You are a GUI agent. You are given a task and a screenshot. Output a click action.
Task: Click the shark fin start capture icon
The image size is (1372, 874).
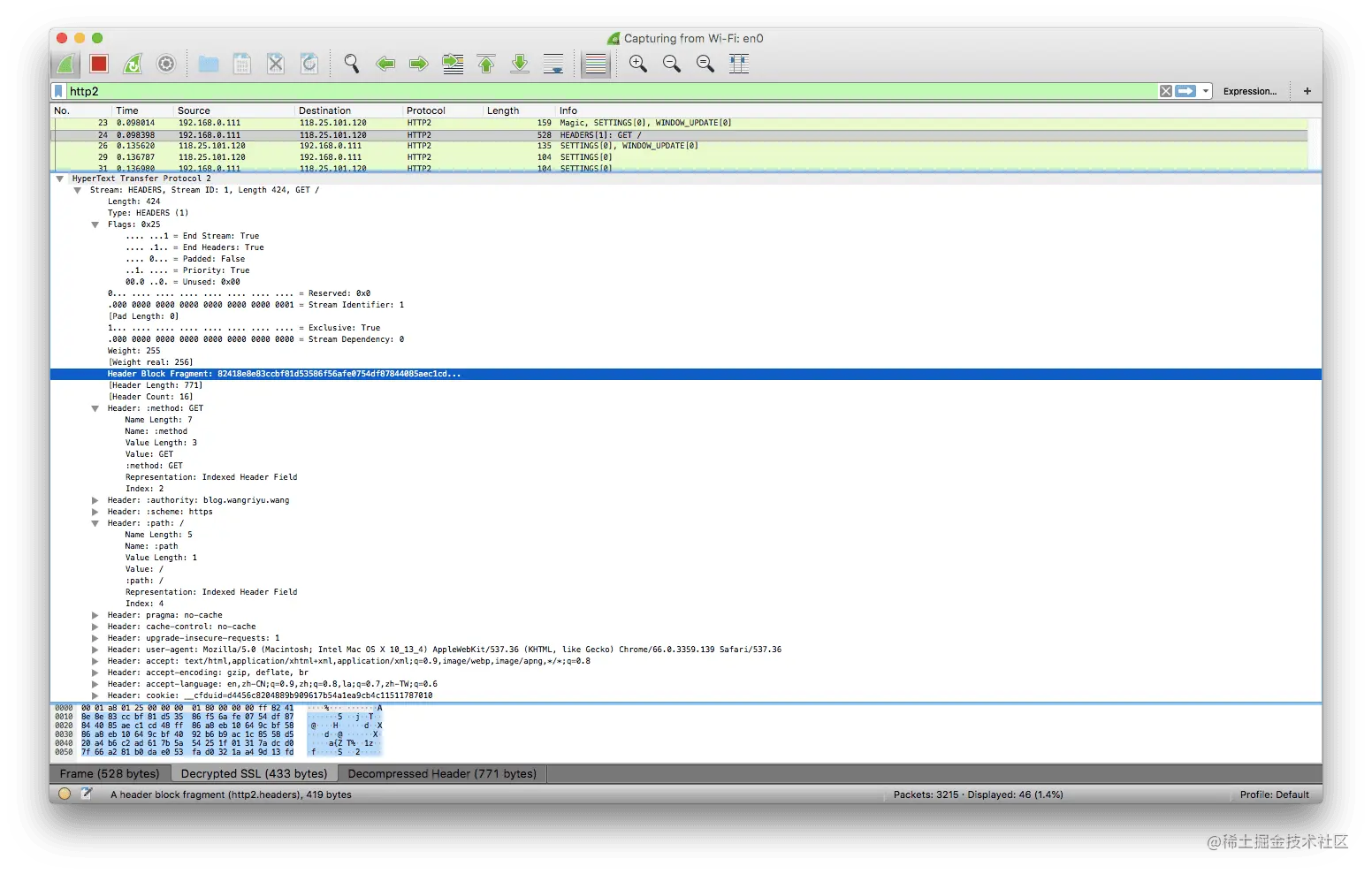click(65, 64)
